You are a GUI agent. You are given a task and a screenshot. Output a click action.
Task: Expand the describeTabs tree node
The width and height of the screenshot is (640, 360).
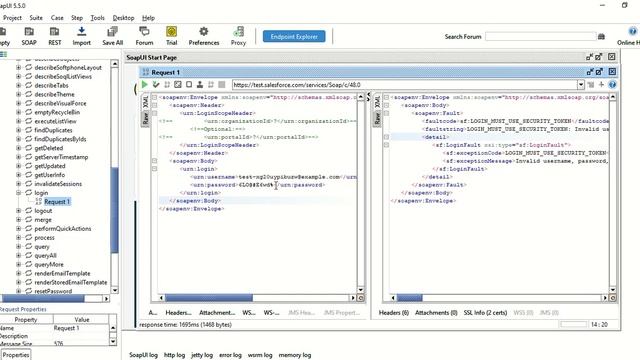18,85
